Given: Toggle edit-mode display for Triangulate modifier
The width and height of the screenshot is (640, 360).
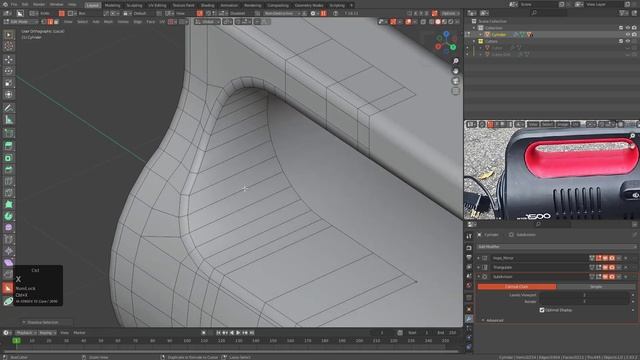Looking at the screenshot, I should tap(599, 267).
